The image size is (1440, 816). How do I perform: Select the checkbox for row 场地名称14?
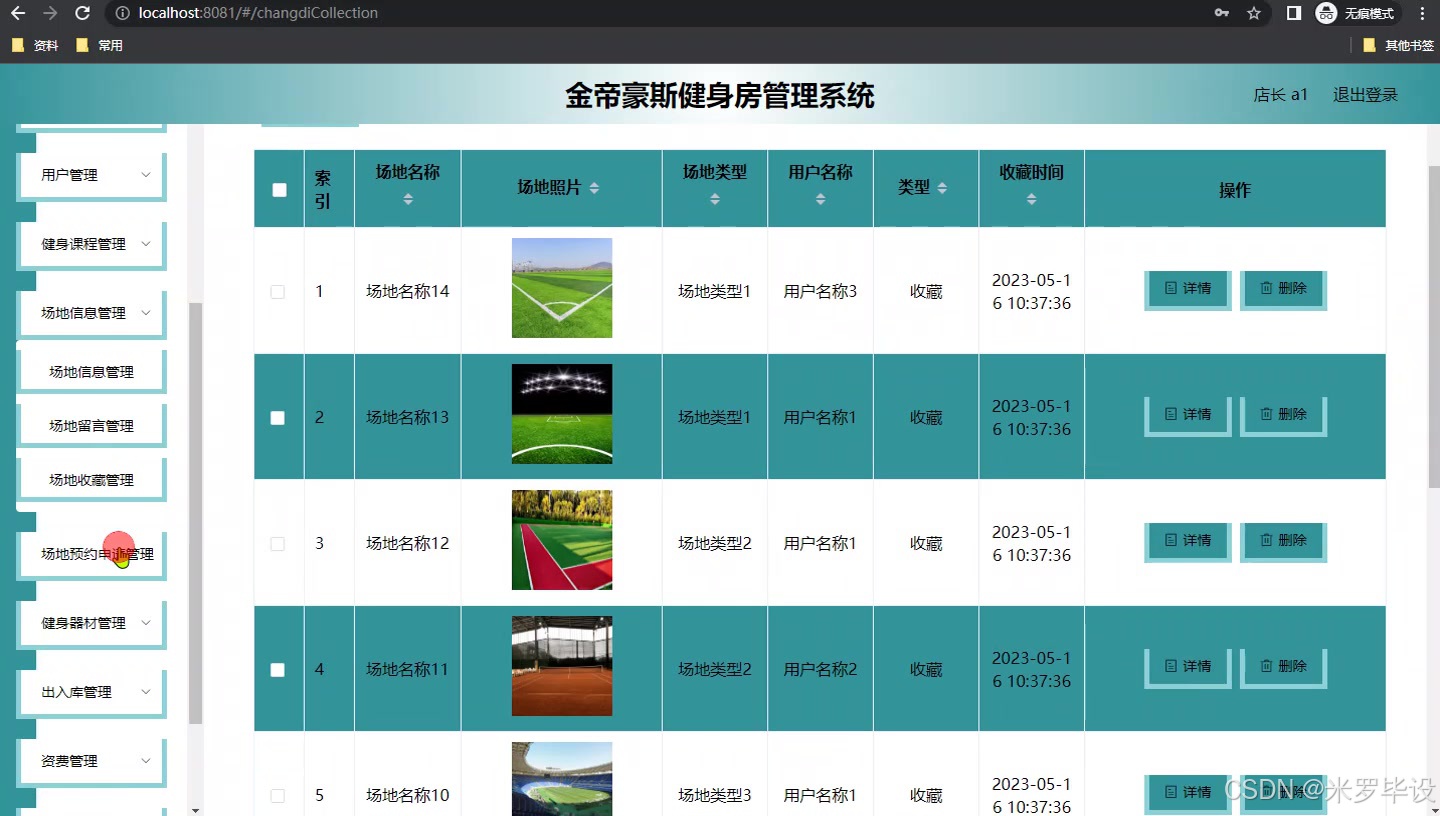[x=278, y=292]
